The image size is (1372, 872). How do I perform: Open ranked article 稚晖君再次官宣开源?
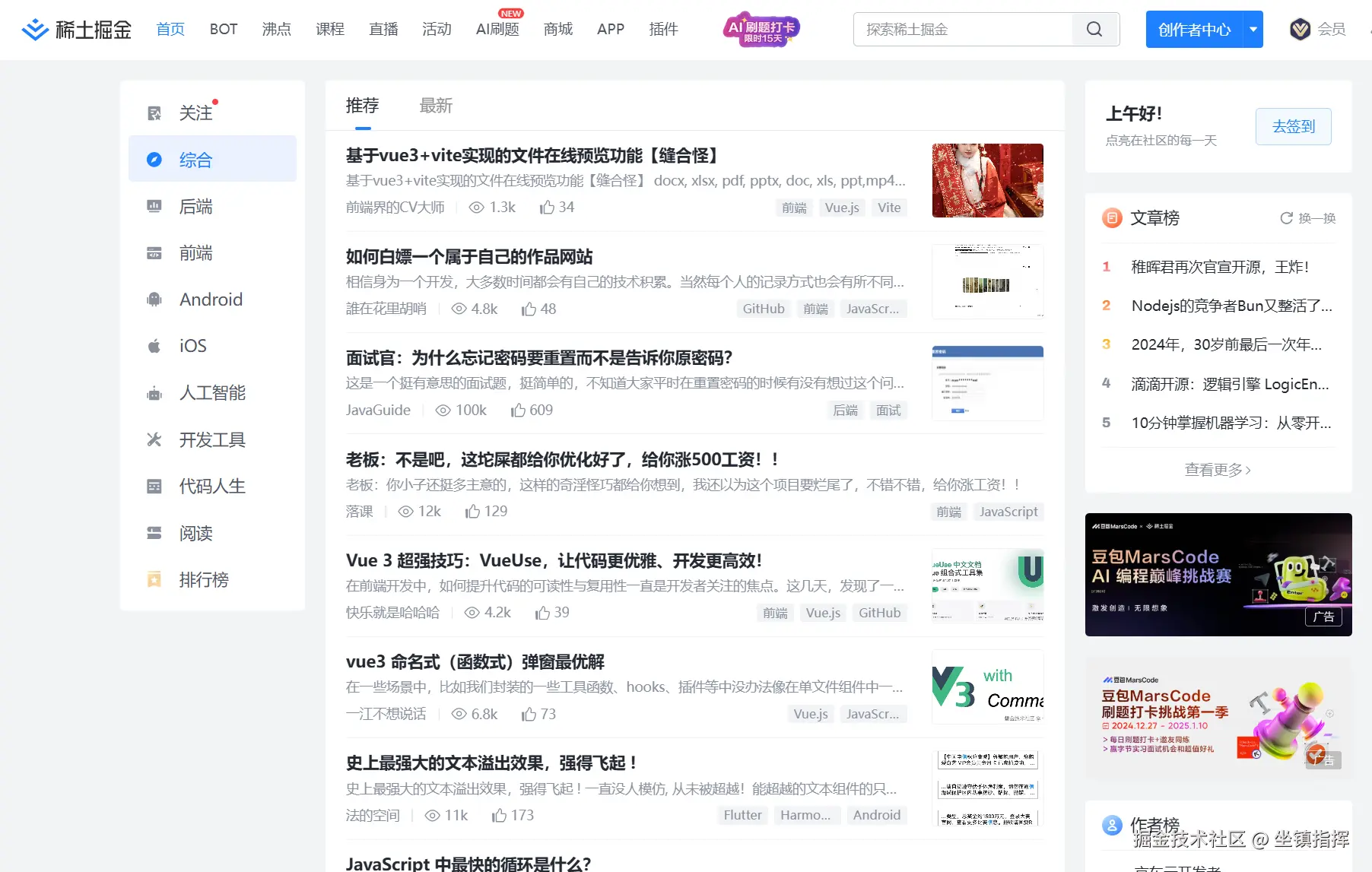(1220, 267)
